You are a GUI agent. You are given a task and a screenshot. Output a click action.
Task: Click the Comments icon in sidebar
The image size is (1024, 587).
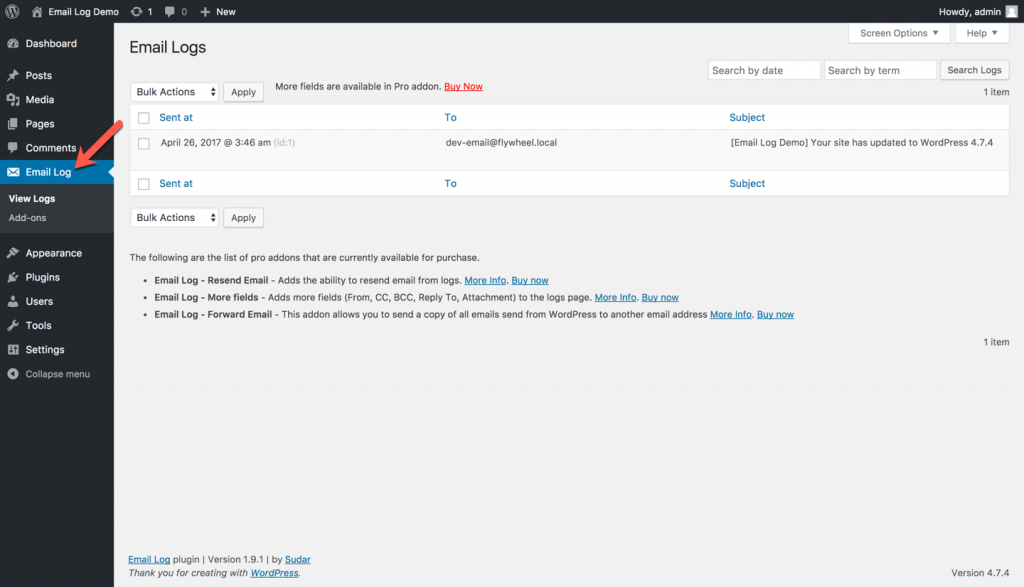[13, 148]
